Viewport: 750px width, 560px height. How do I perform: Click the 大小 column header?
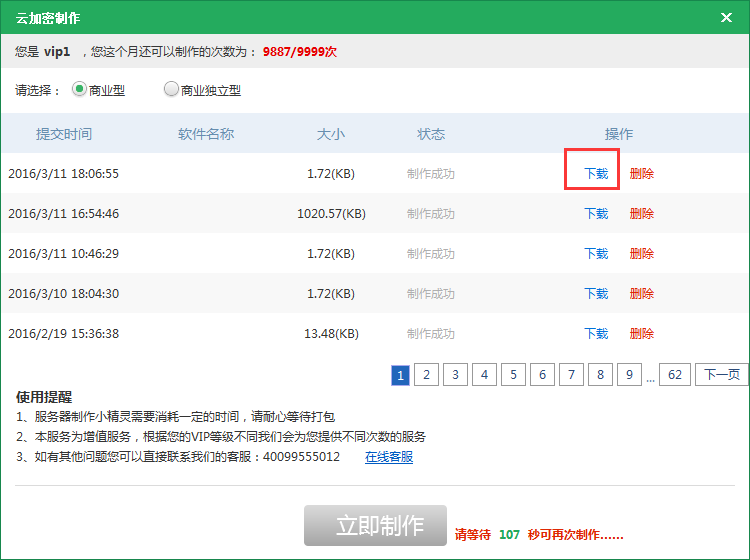(331, 134)
